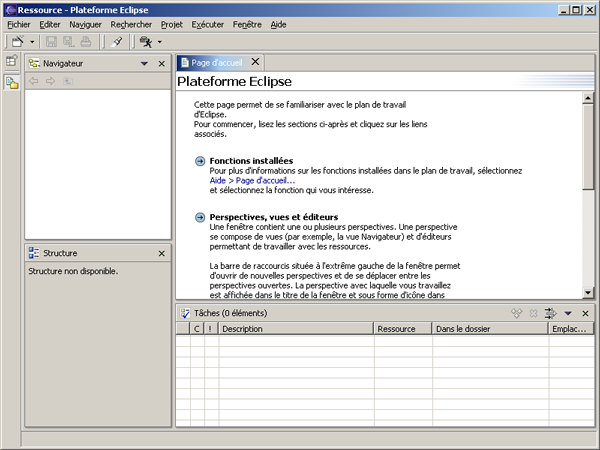Expand the External Tools dropdown arrow
Image resolution: width=600 pixels, height=450 pixels.
160,42
